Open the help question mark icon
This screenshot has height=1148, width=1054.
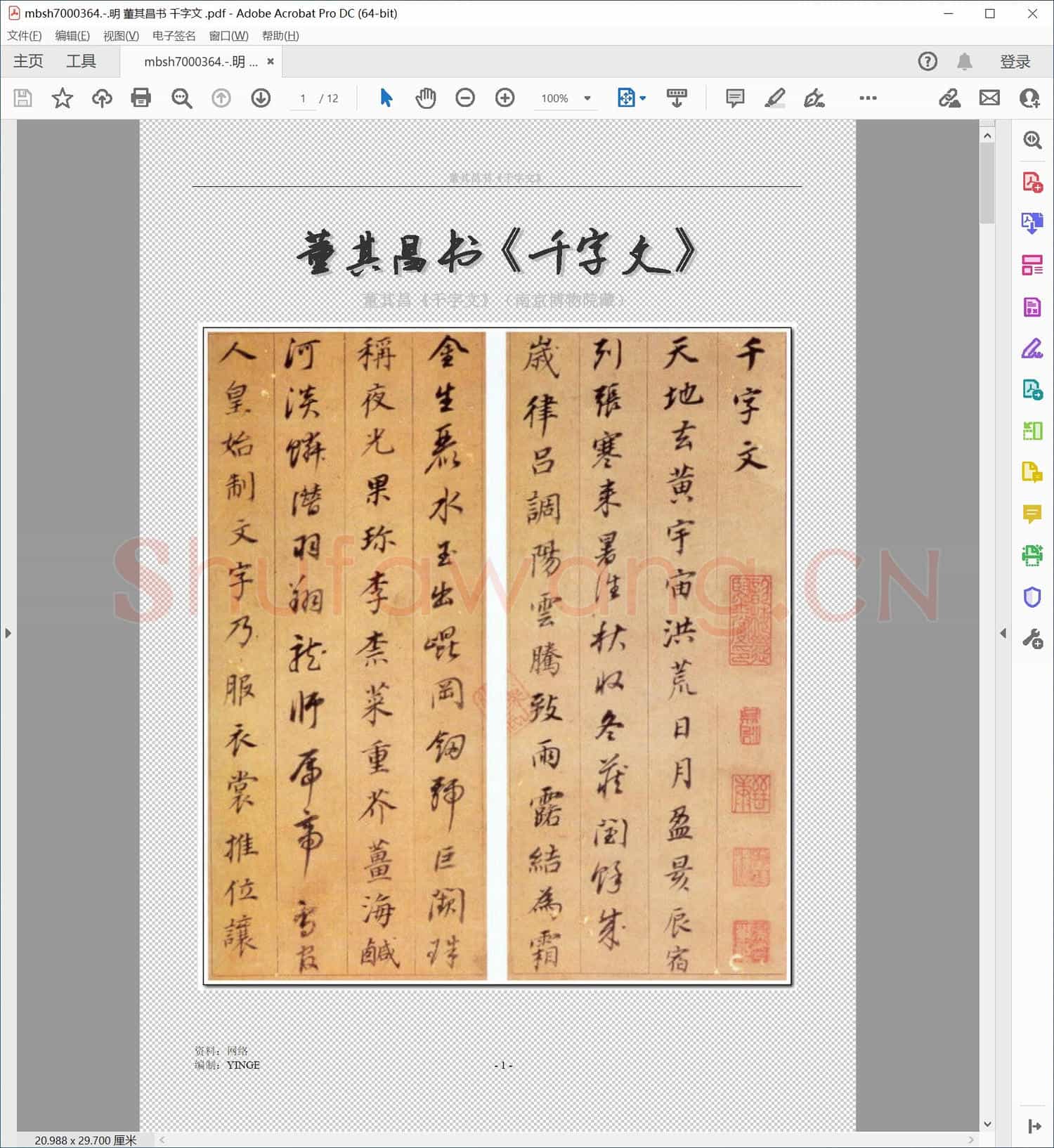tap(928, 62)
